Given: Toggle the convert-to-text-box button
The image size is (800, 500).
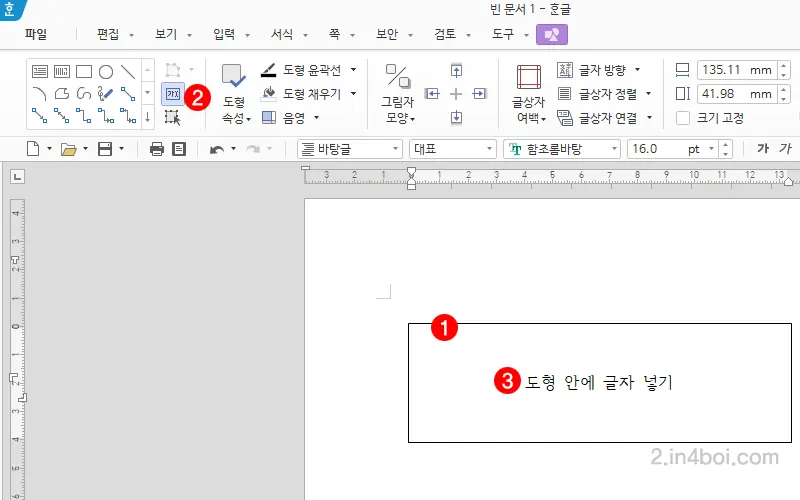Looking at the screenshot, I should 173,94.
